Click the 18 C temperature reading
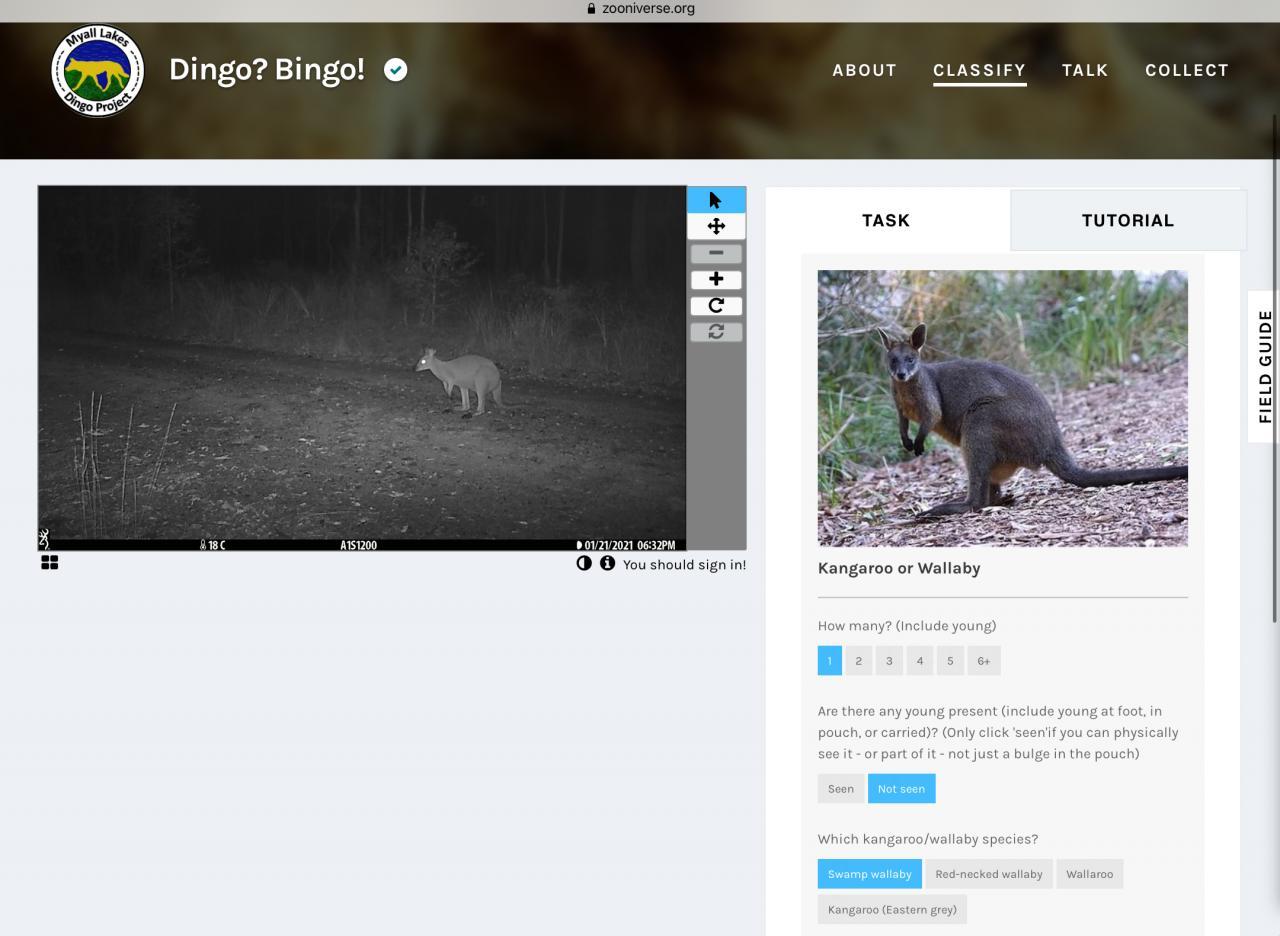The image size is (1280, 936). 213,545
